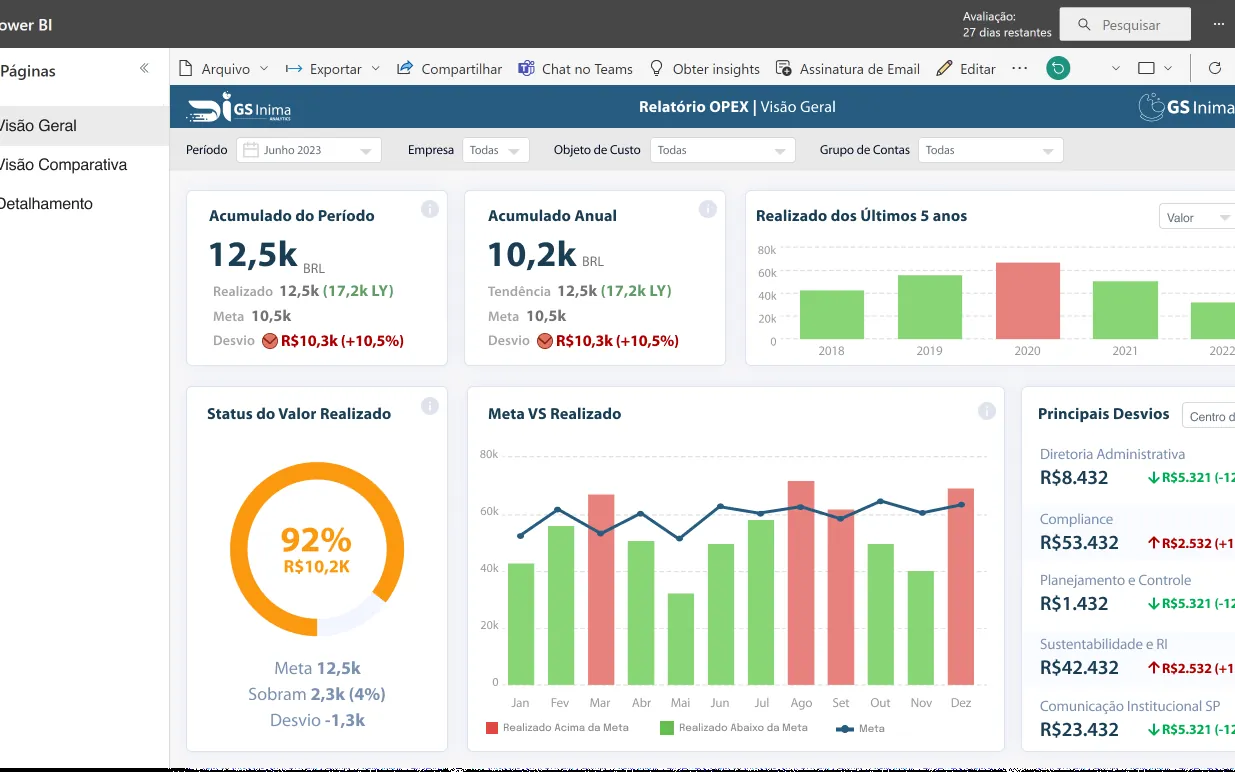Open the Valor dropdown on 5-year chart
The height and width of the screenshot is (772, 1235).
pyautogui.click(x=1197, y=217)
